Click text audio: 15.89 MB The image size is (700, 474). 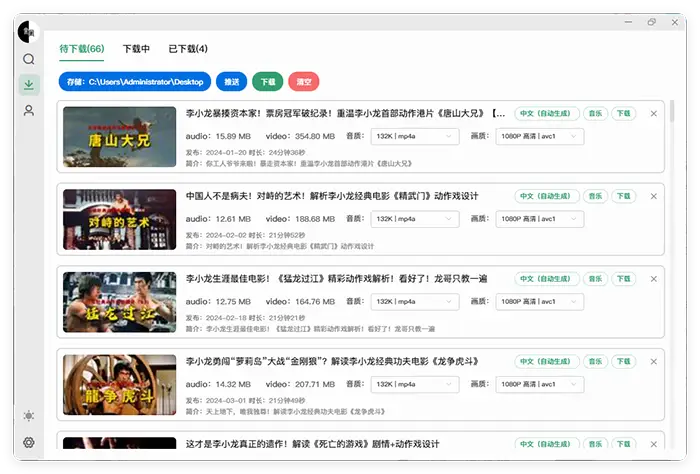point(218,136)
